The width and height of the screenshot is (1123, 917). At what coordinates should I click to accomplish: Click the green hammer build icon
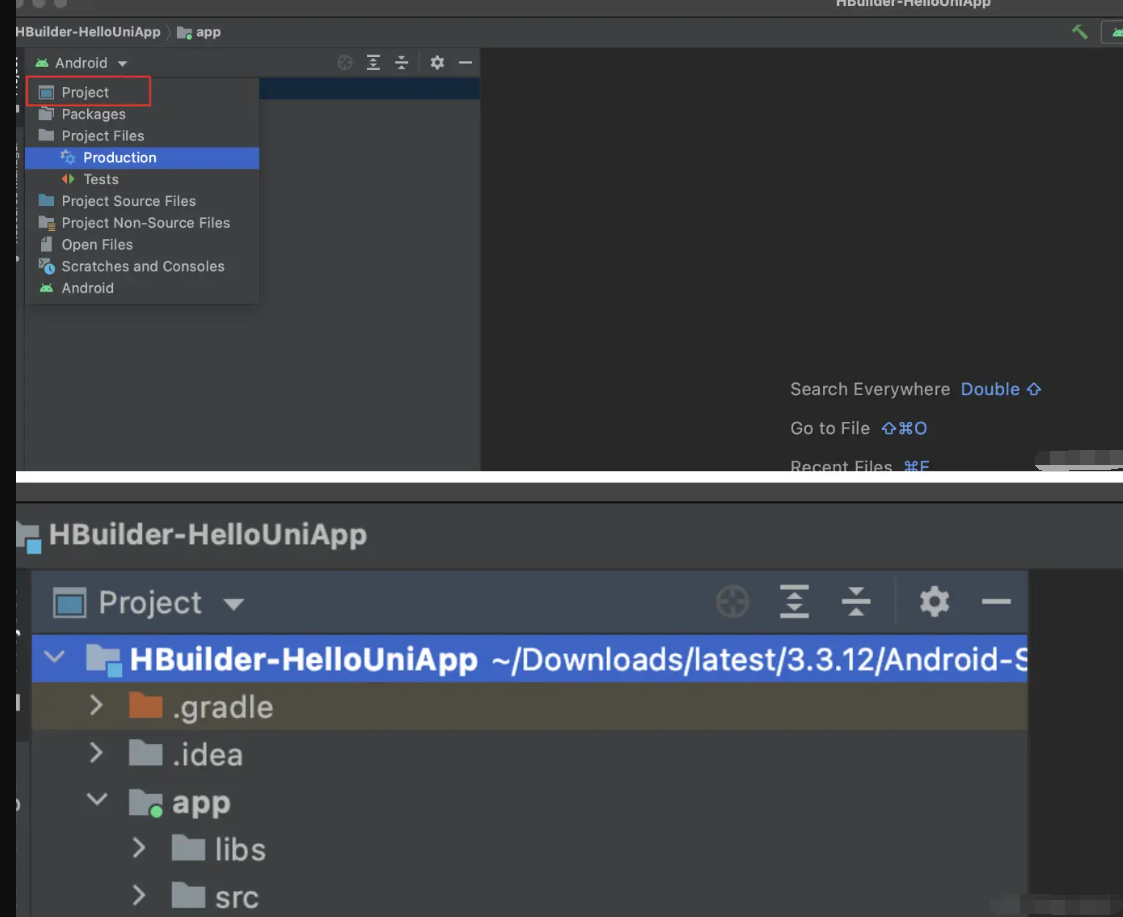pyautogui.click(x=1079, y=32)
